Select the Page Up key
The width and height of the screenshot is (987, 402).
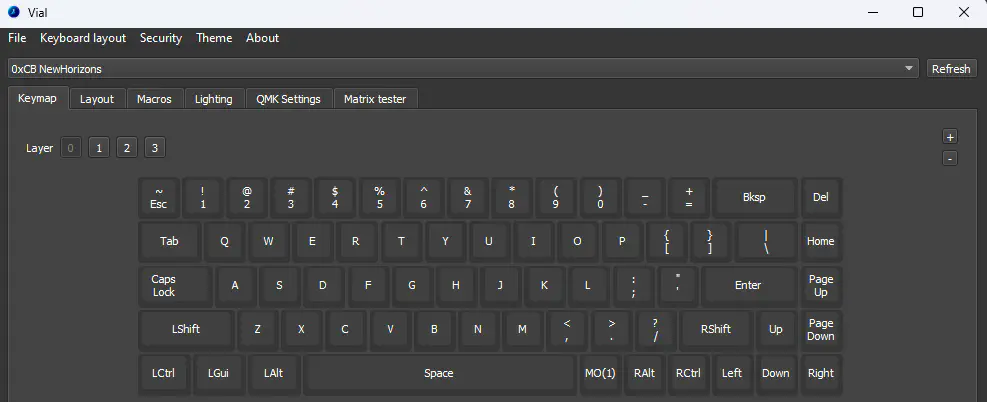(820, 285)
